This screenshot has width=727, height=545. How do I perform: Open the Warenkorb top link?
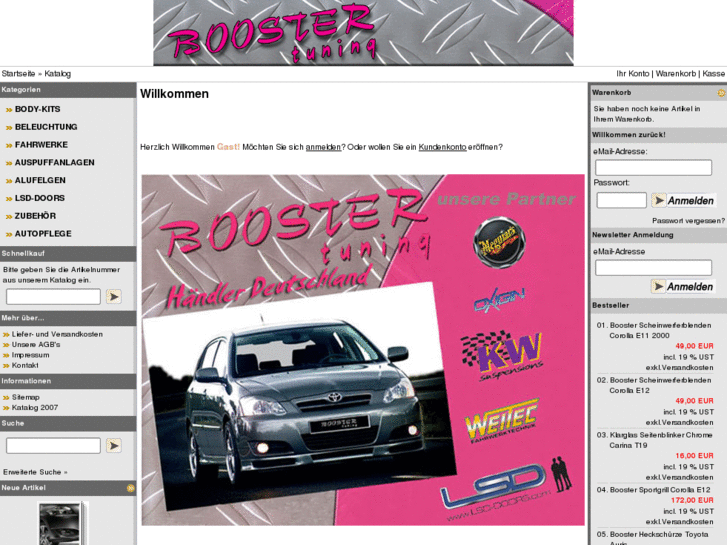click(x=676, y=74)
